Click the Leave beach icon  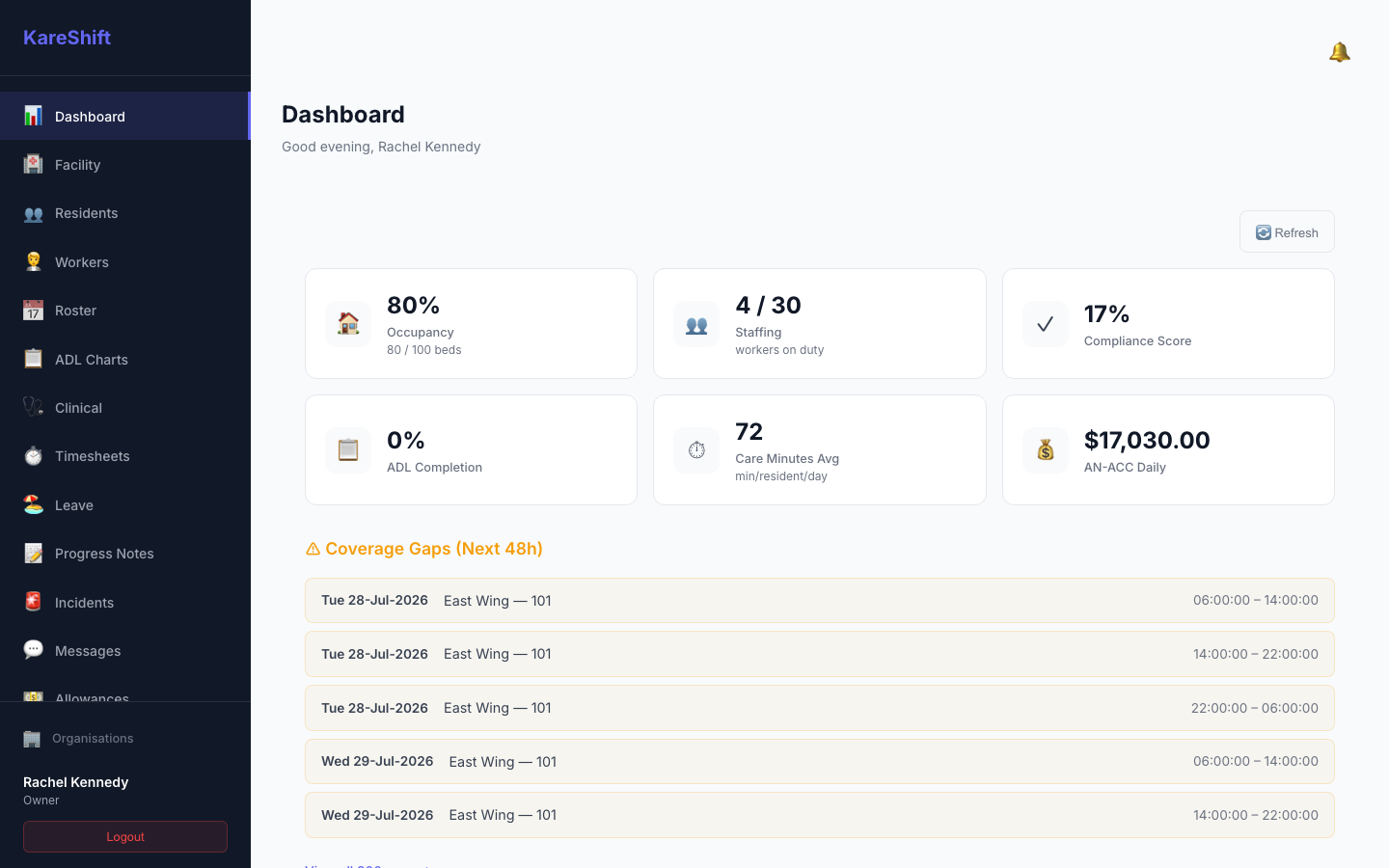click(33, 504)
